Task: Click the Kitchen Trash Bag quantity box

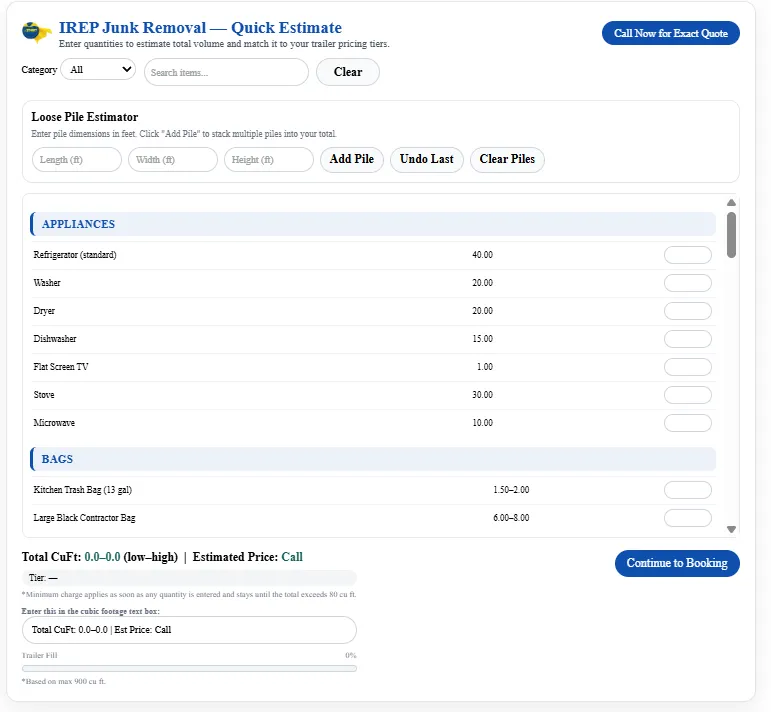Action: (687, 490)
